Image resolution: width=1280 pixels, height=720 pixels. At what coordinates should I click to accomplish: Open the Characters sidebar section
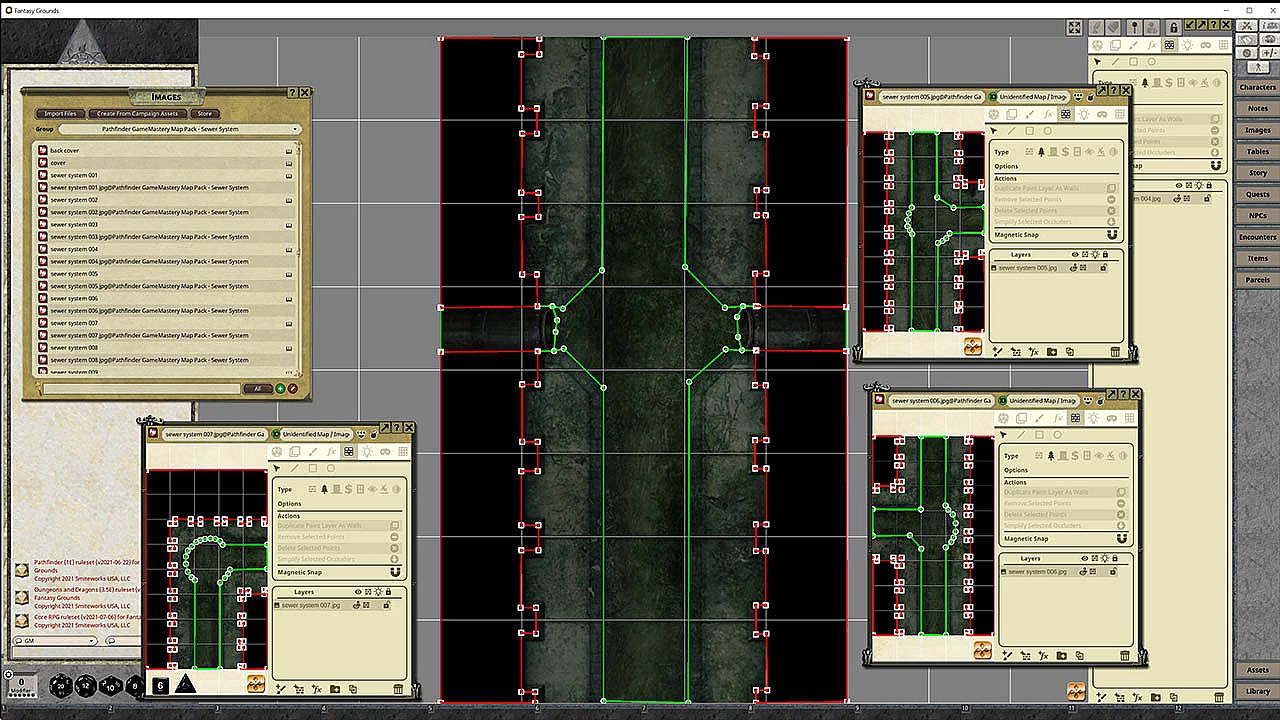[1257, 87]
